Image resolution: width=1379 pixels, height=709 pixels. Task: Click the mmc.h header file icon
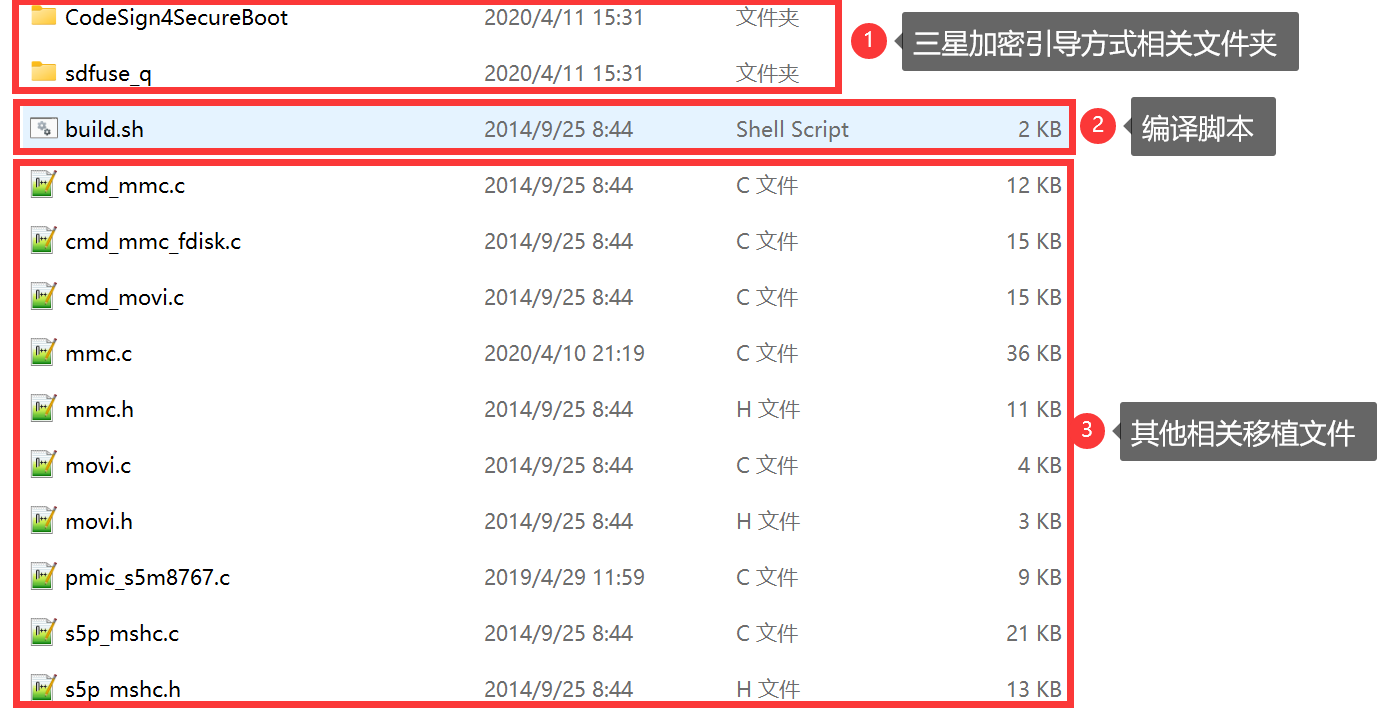point(43,409)
